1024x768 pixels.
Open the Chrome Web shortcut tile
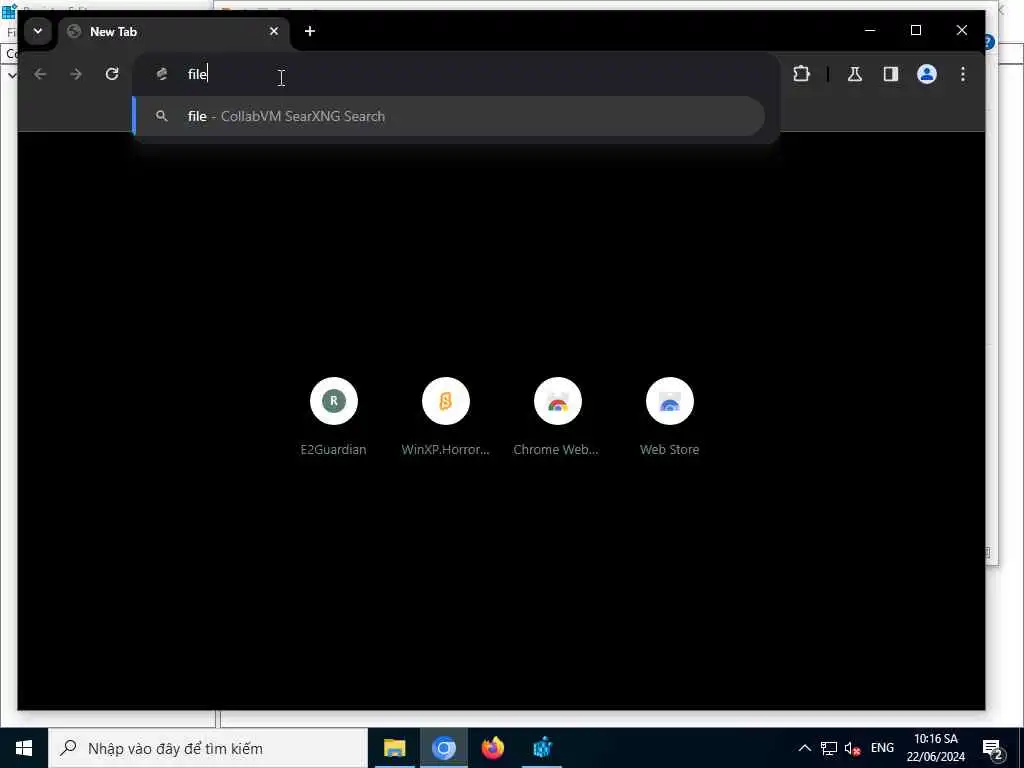tap(557, 417)
